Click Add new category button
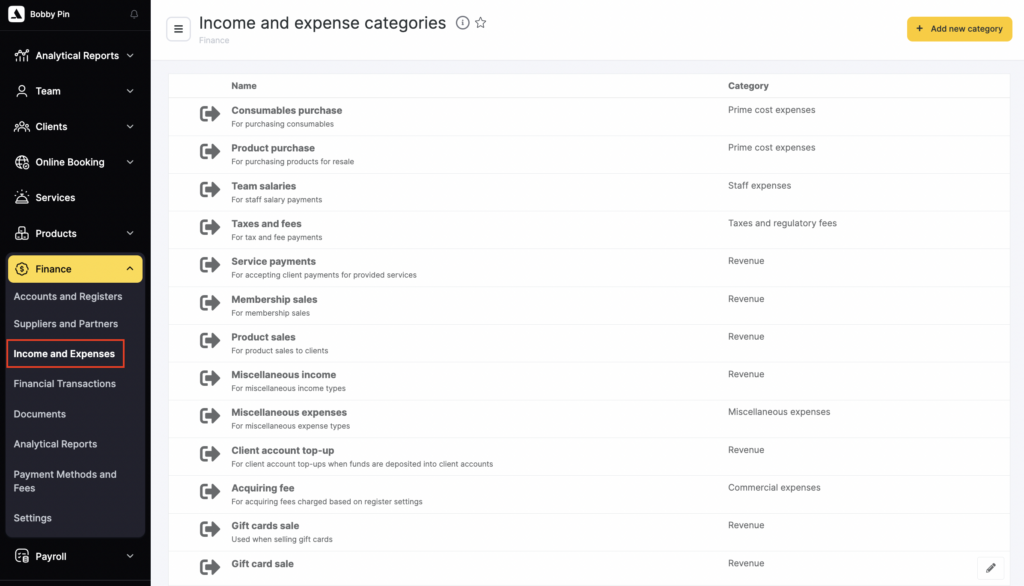 point(959,29)
